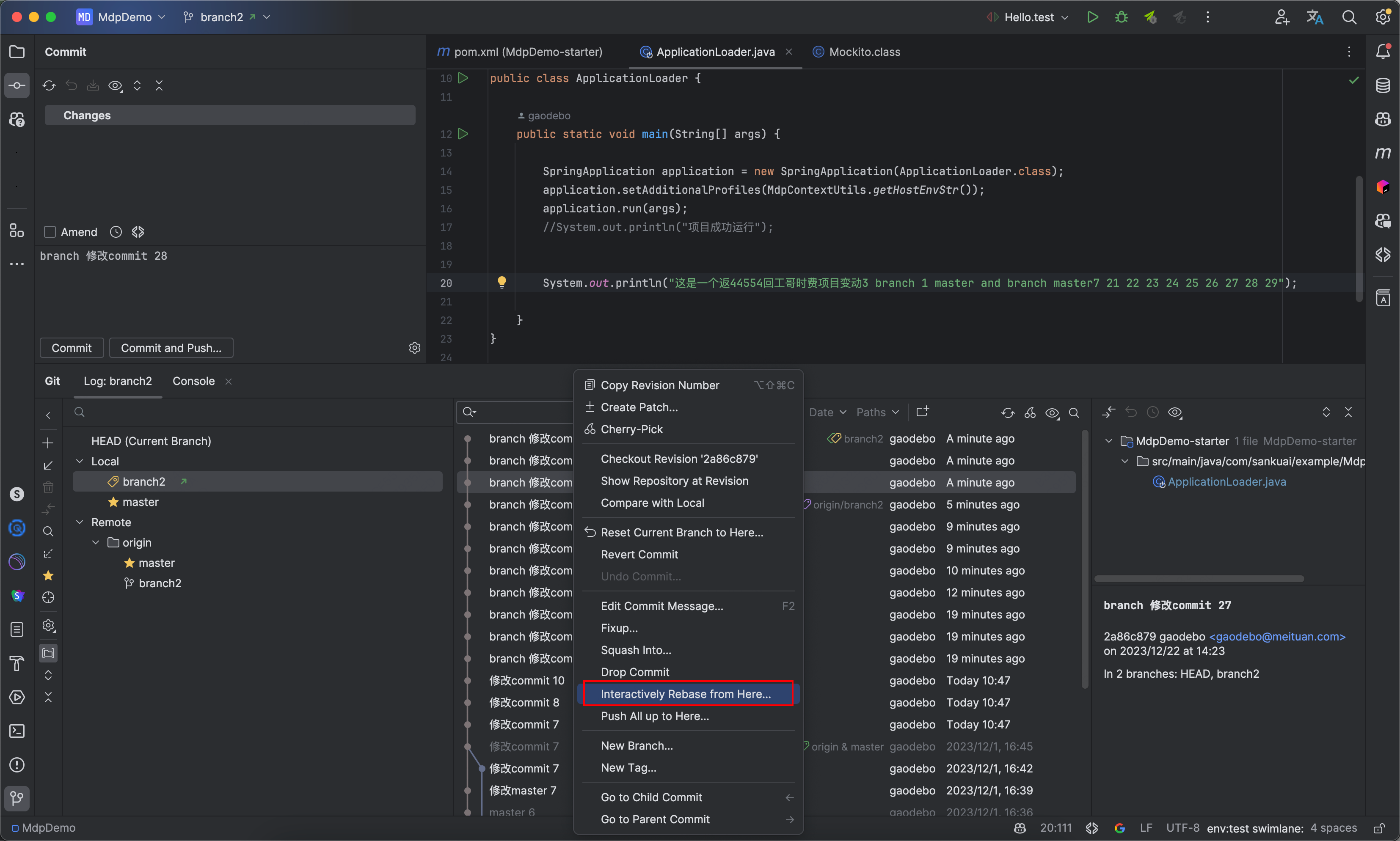The width and height of the screenshot is (1400, 841).
Task: Delete branch trash icon in Git toolbar
Action: pyautogui.click(x=48, y=487)
